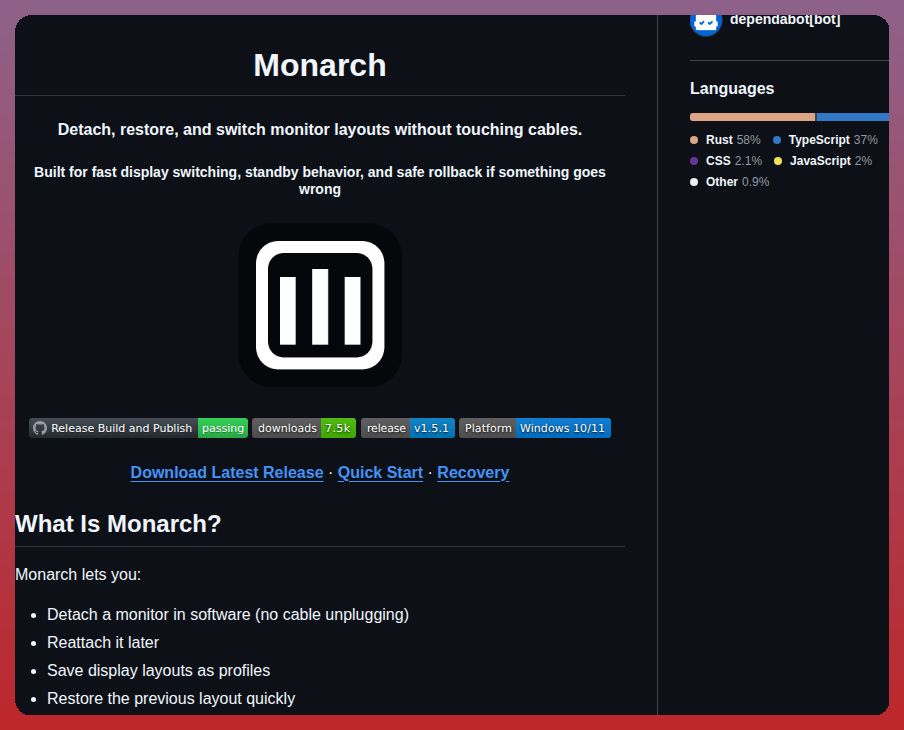Click the Rust color dot
This screenshot has width=904, height=730.
click(694, 140)
